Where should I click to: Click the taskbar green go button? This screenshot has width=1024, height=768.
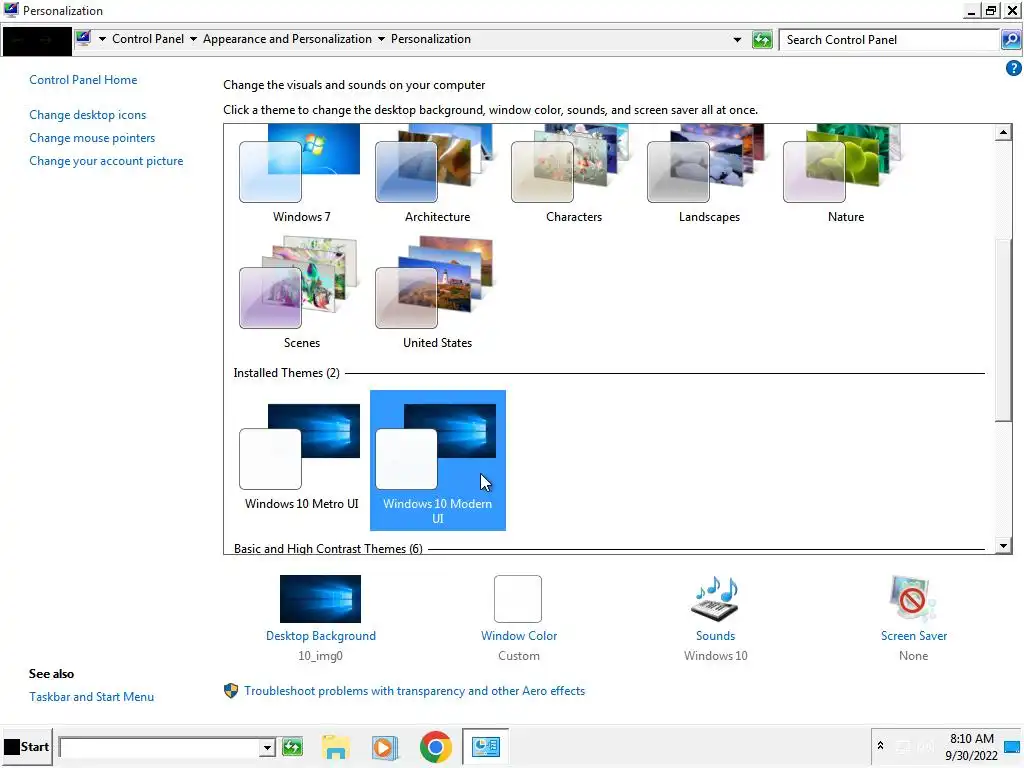tap(292, 747)
